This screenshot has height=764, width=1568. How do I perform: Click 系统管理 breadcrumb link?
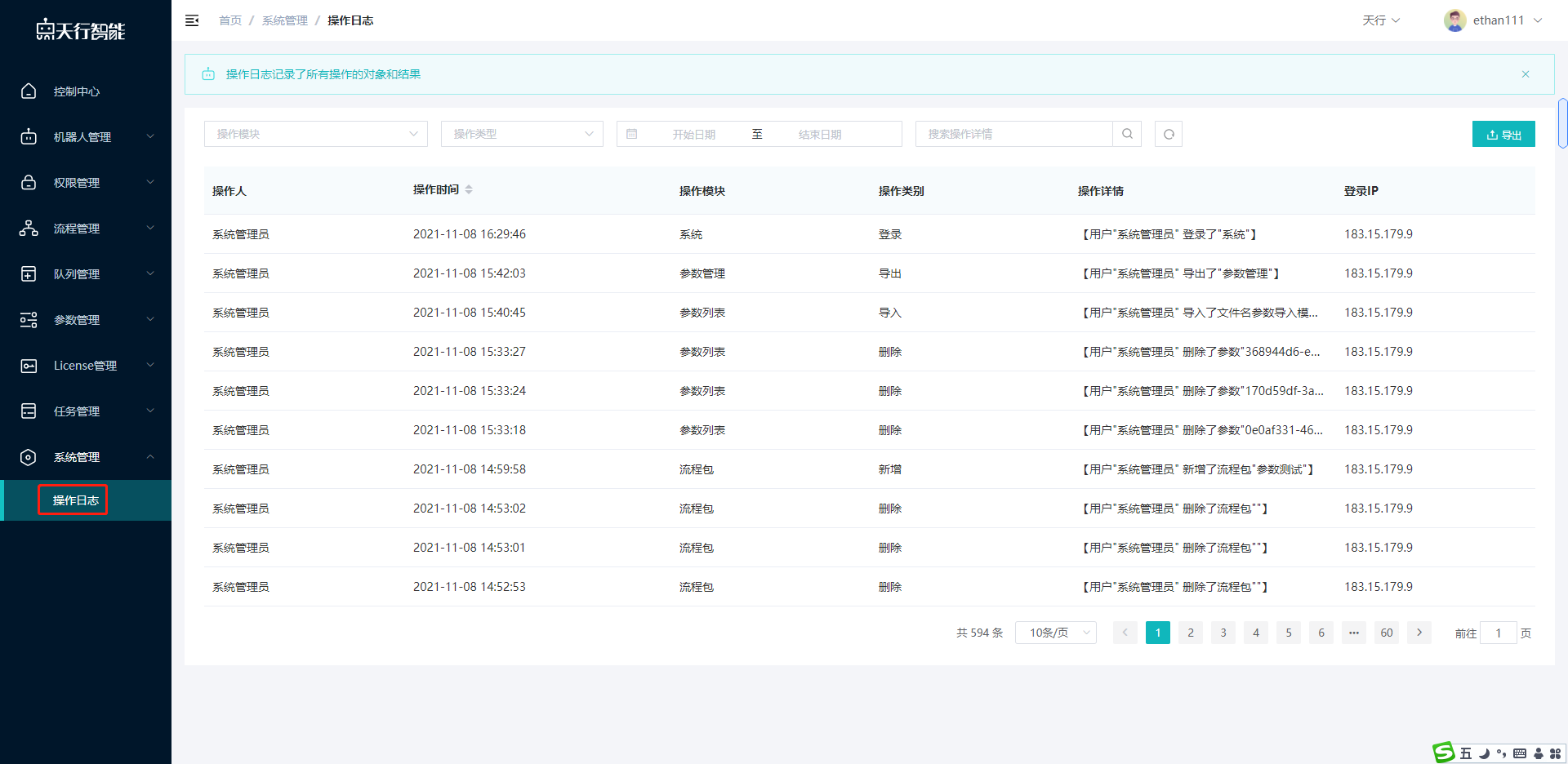coord(285,20)
